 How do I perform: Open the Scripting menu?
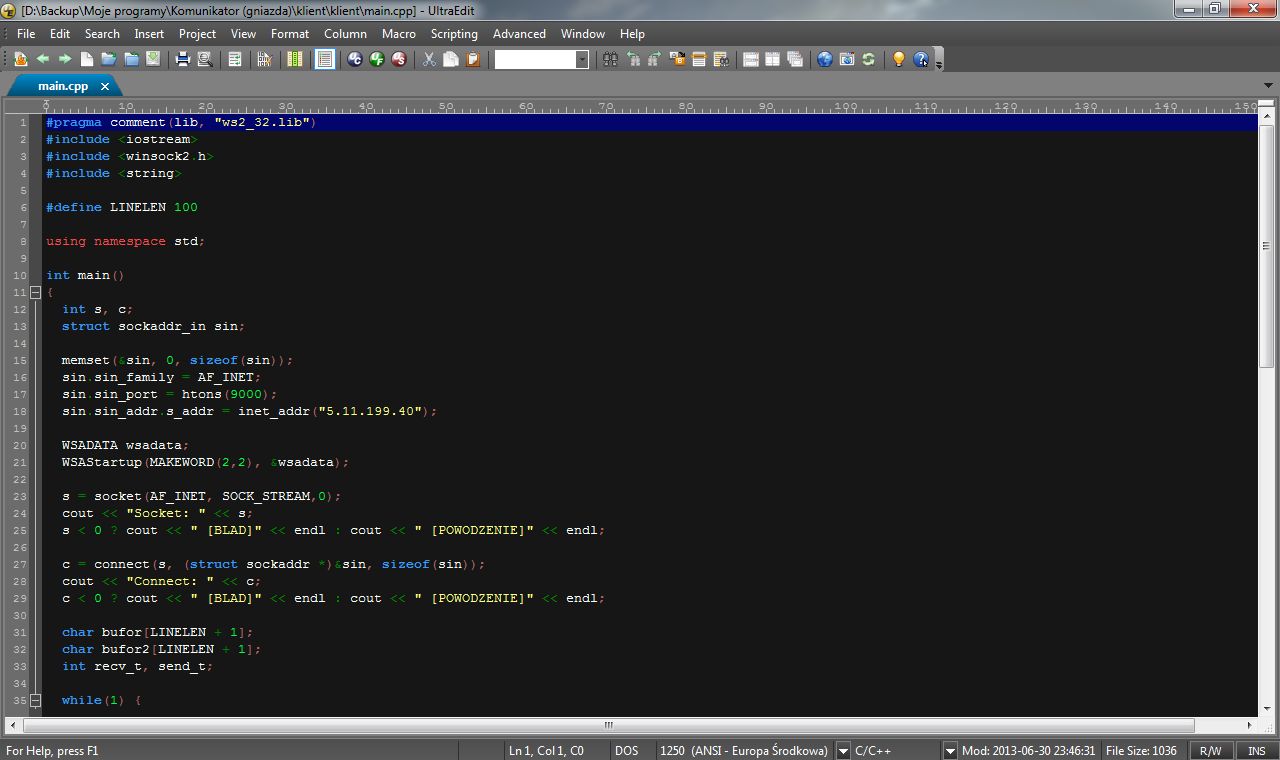[453, 33]
